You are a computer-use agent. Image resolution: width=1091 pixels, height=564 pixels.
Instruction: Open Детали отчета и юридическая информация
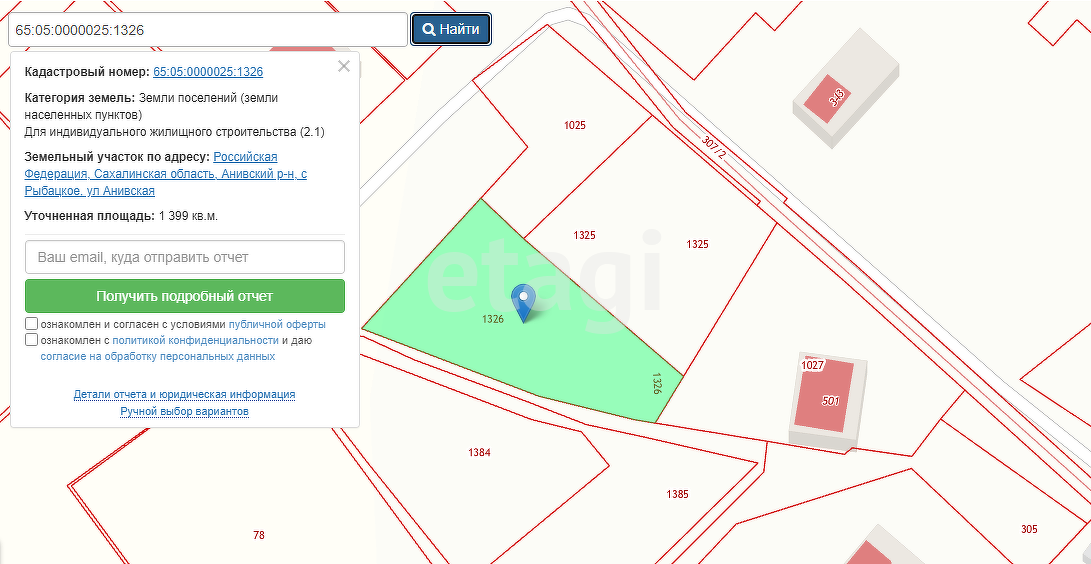[184, 395]
